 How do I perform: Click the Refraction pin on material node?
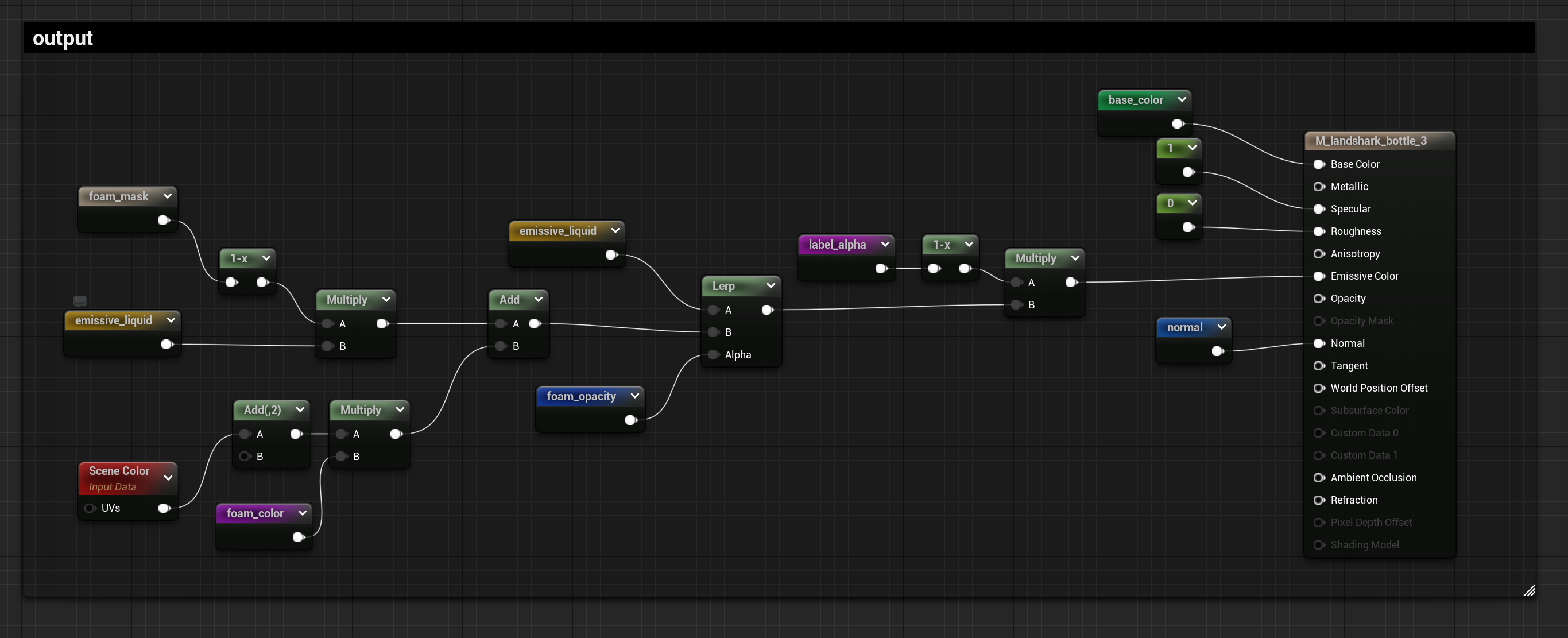pyautogui.click(x=1318, y=500)
